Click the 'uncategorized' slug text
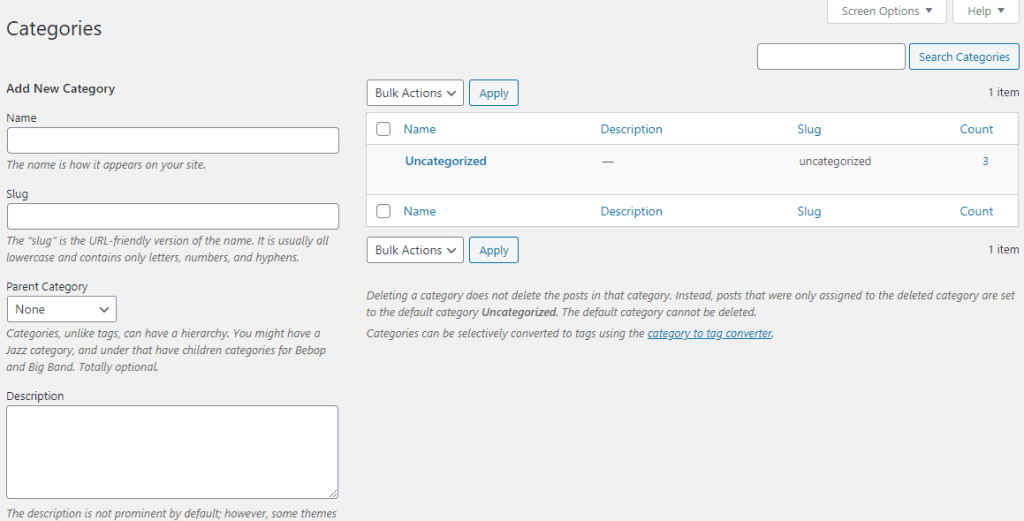This screenshot has width=1024, height=521. click(x=835, y=161)
